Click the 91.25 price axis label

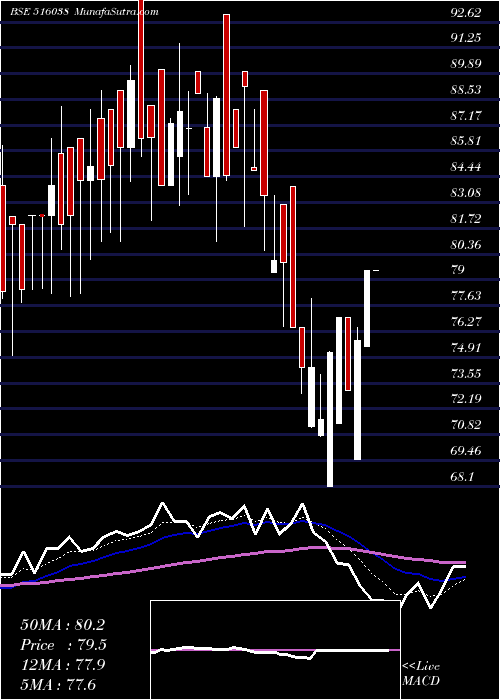(466, 38)
